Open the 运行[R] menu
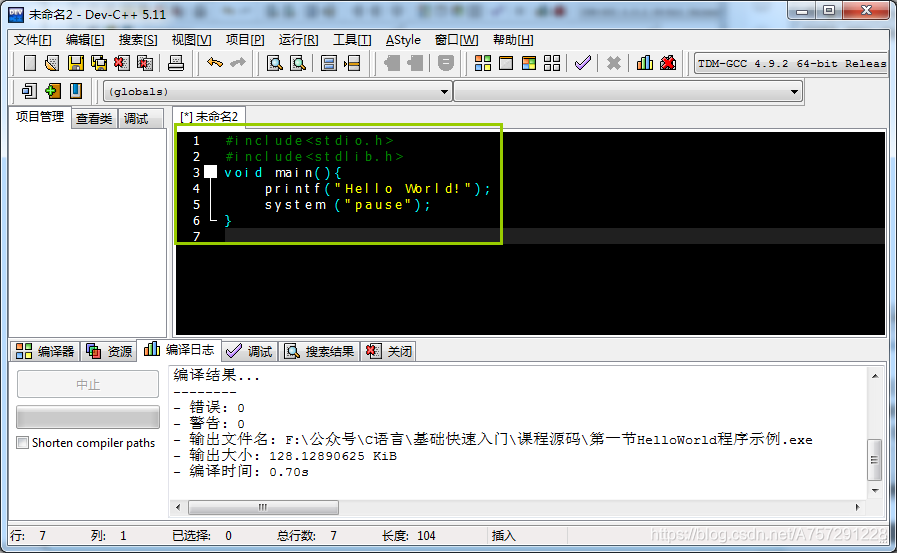Image resolution: width=897 pixels, height=553 pixels. click(298, 40)
